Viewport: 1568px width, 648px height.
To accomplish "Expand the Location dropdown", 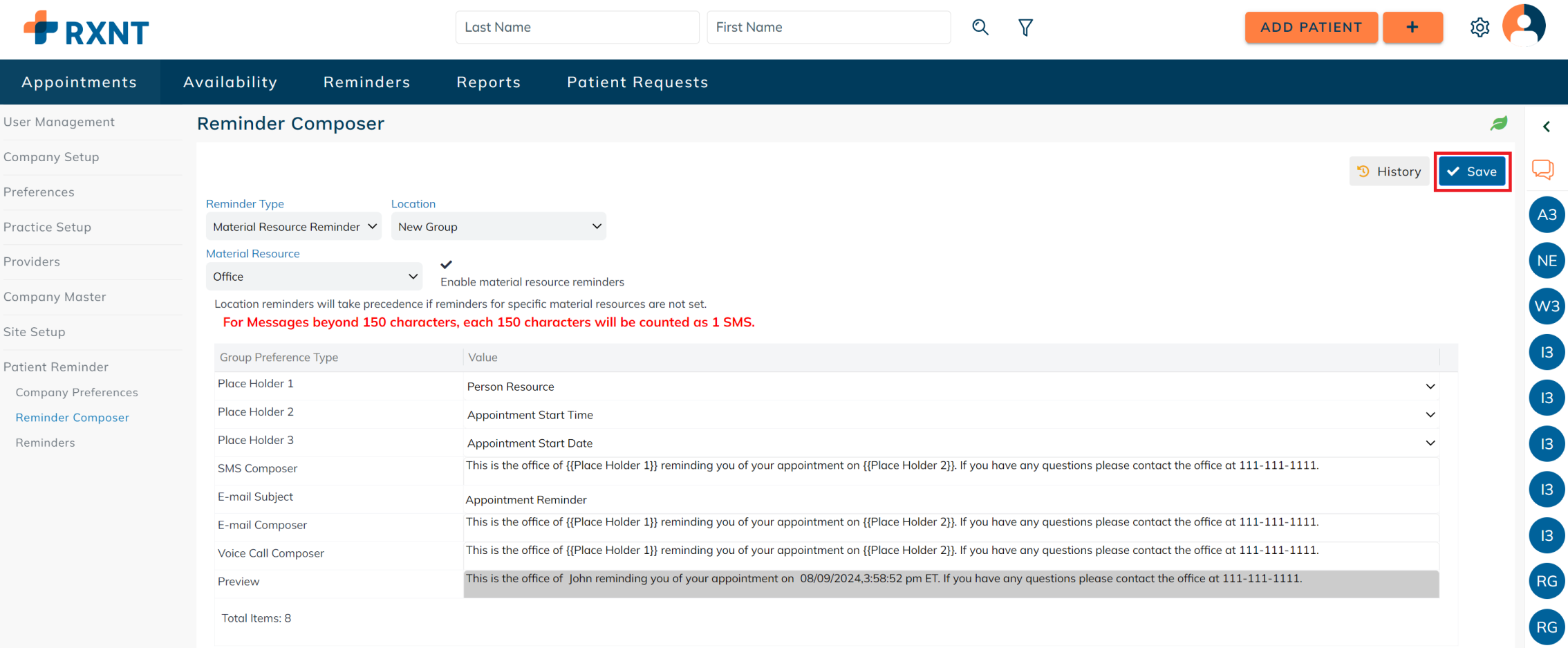I will tap(498, 227).
